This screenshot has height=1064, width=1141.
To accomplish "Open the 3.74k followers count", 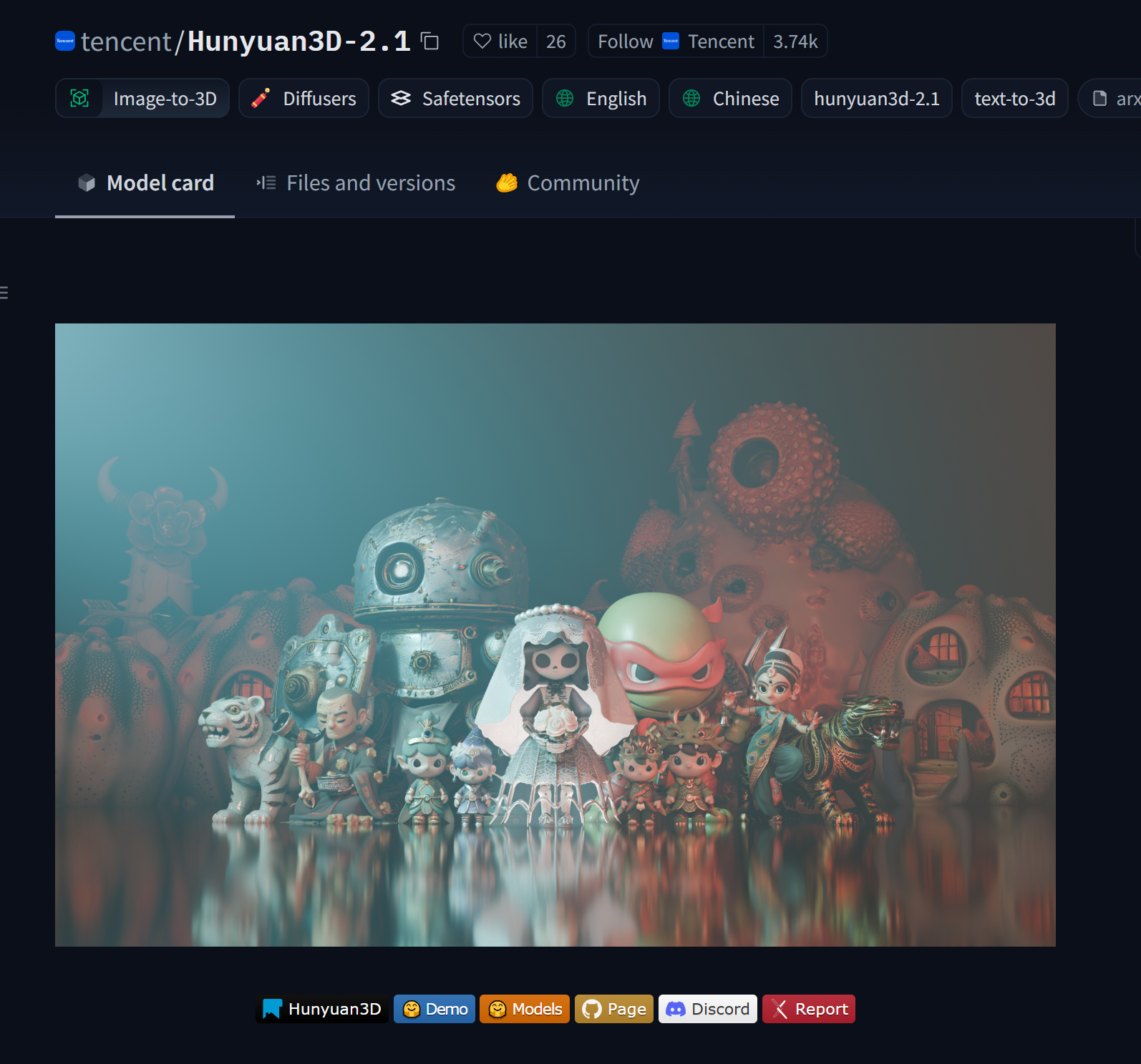I will pos(795,41).
